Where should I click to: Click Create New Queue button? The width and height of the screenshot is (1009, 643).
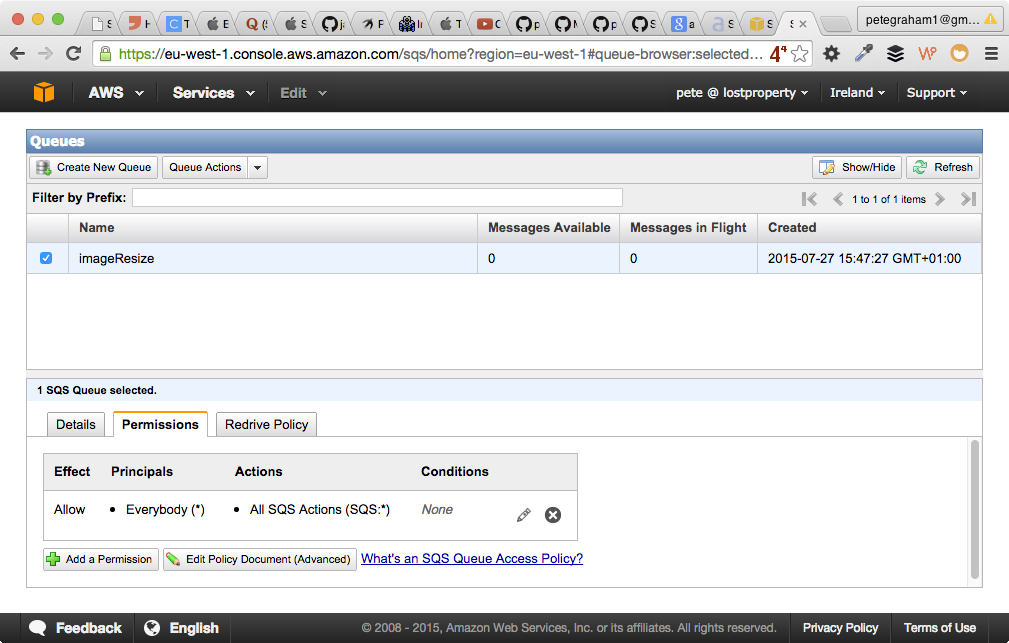93,167
